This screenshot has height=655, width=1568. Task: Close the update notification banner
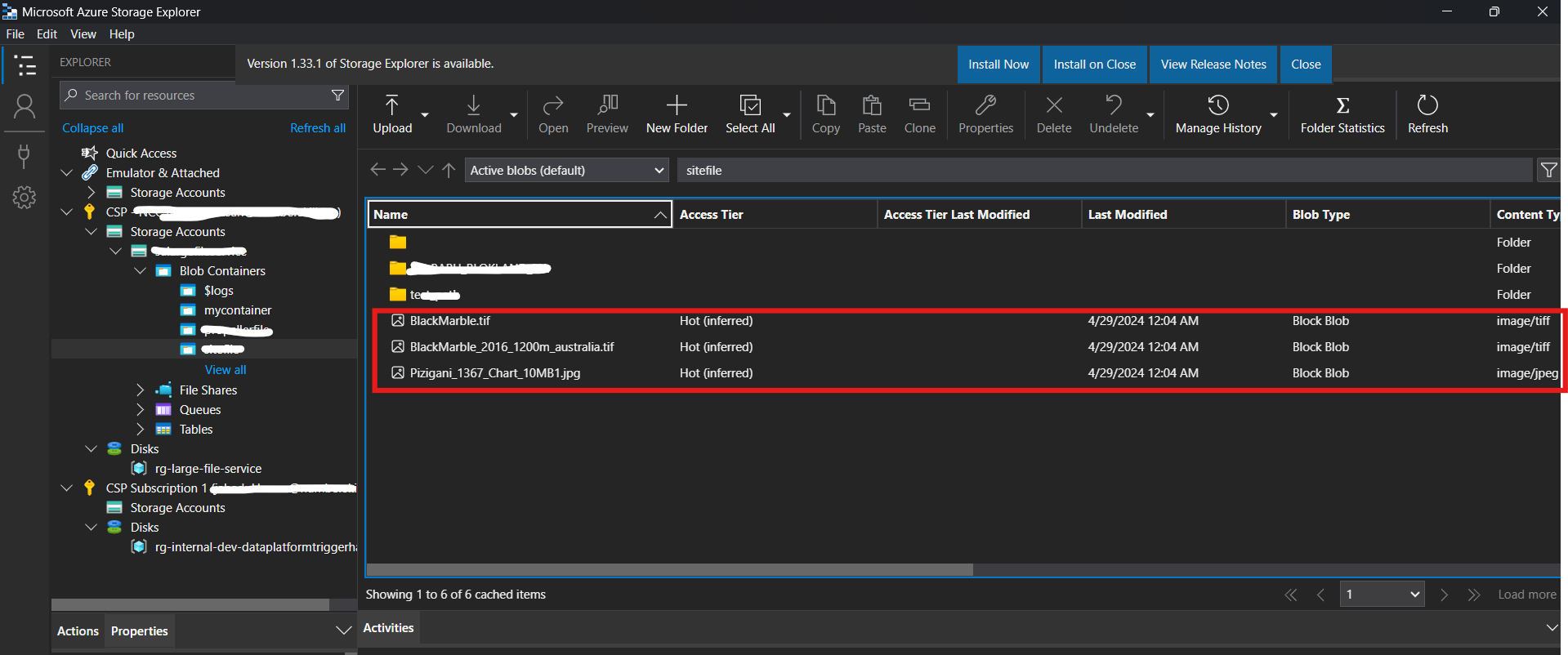tap(1306, 65)
